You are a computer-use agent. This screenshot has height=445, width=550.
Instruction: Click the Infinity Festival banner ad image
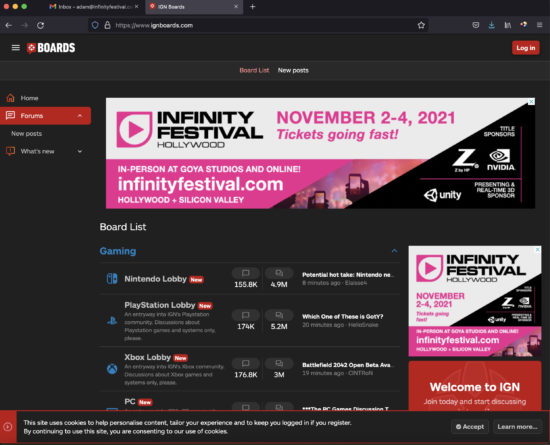tap(320, 153)
